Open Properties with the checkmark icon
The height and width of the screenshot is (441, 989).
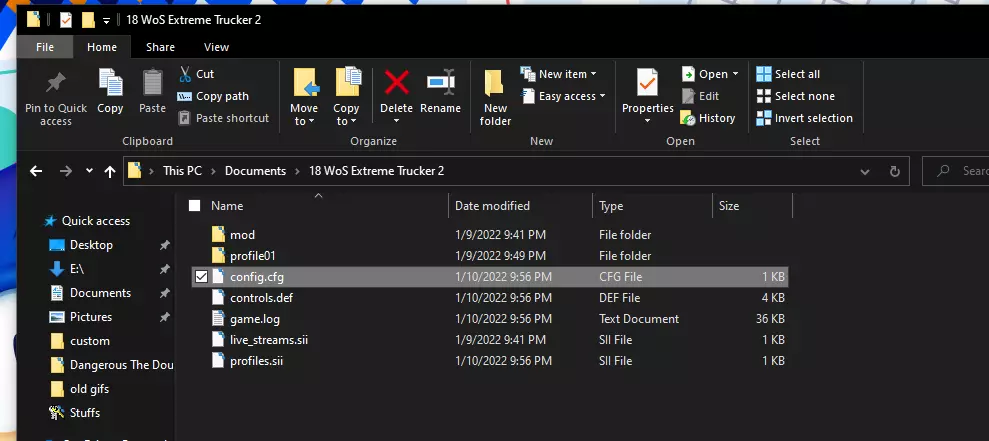click(x=647, y=83)
